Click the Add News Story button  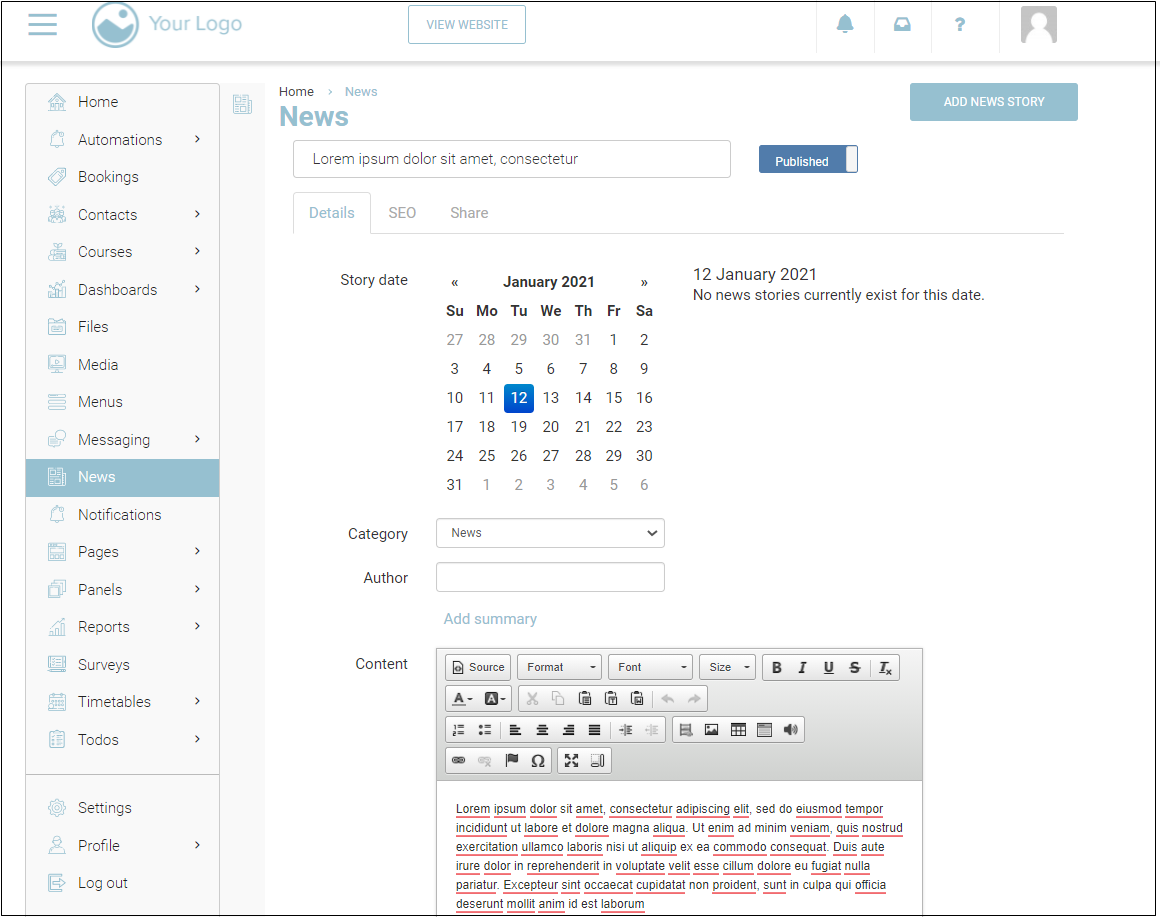coord(993,102)
